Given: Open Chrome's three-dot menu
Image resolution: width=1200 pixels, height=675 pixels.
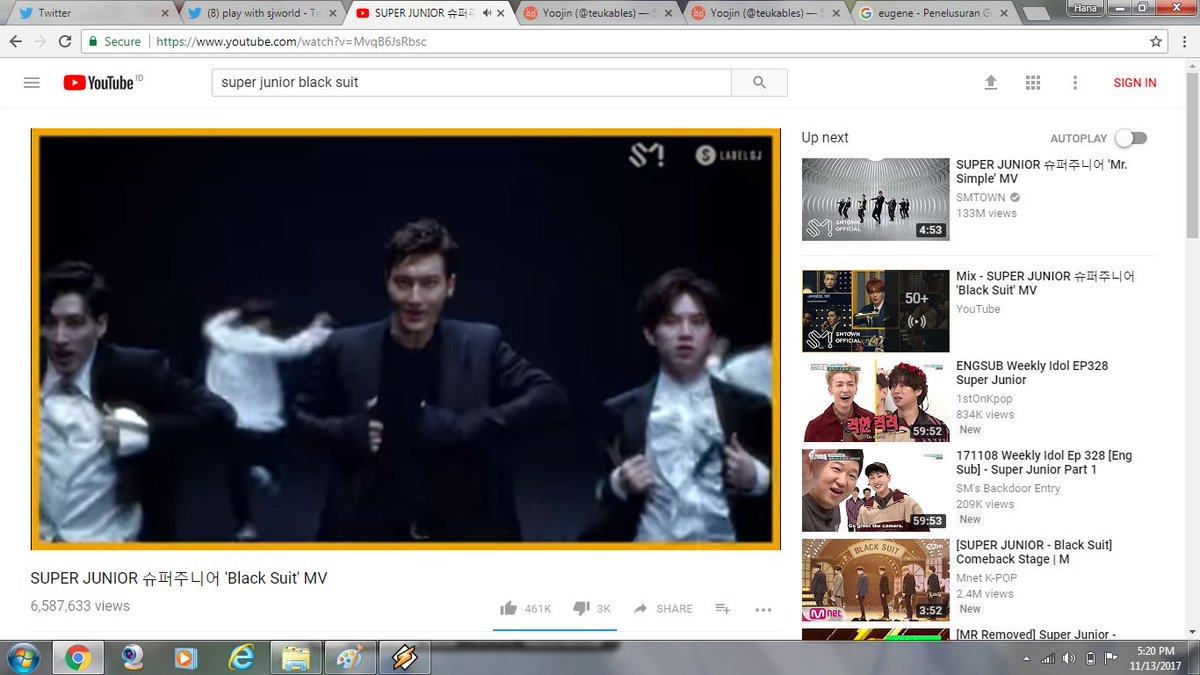Looking at the screenshot, I should 1185,42.
